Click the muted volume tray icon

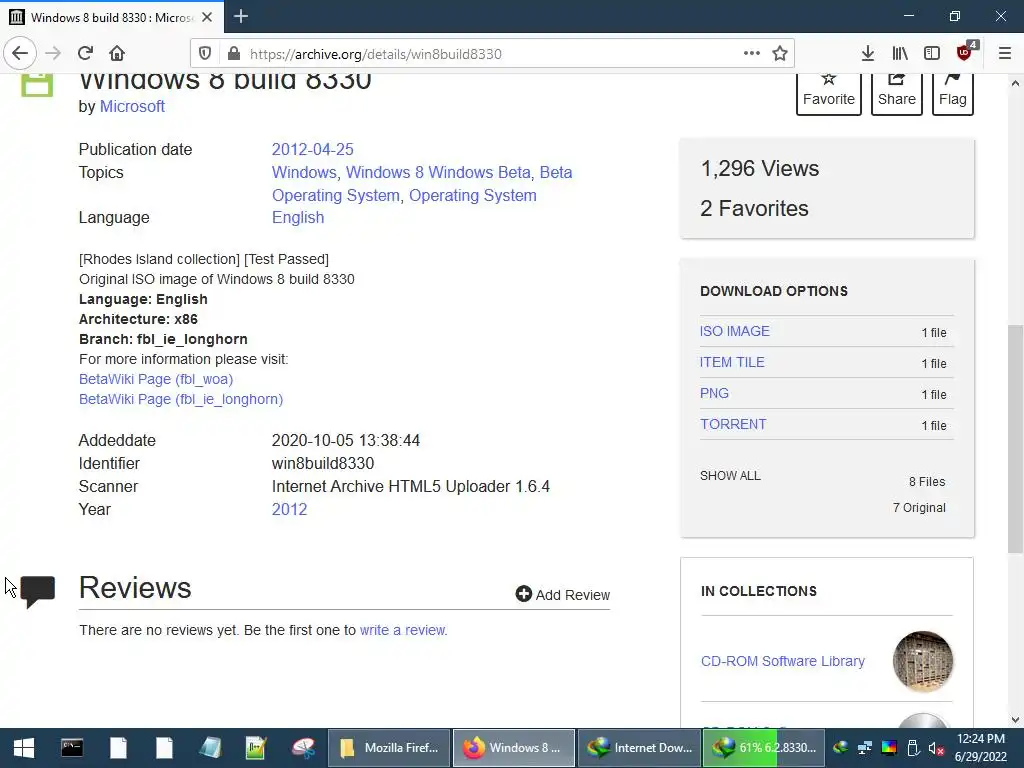coord(936,748)
